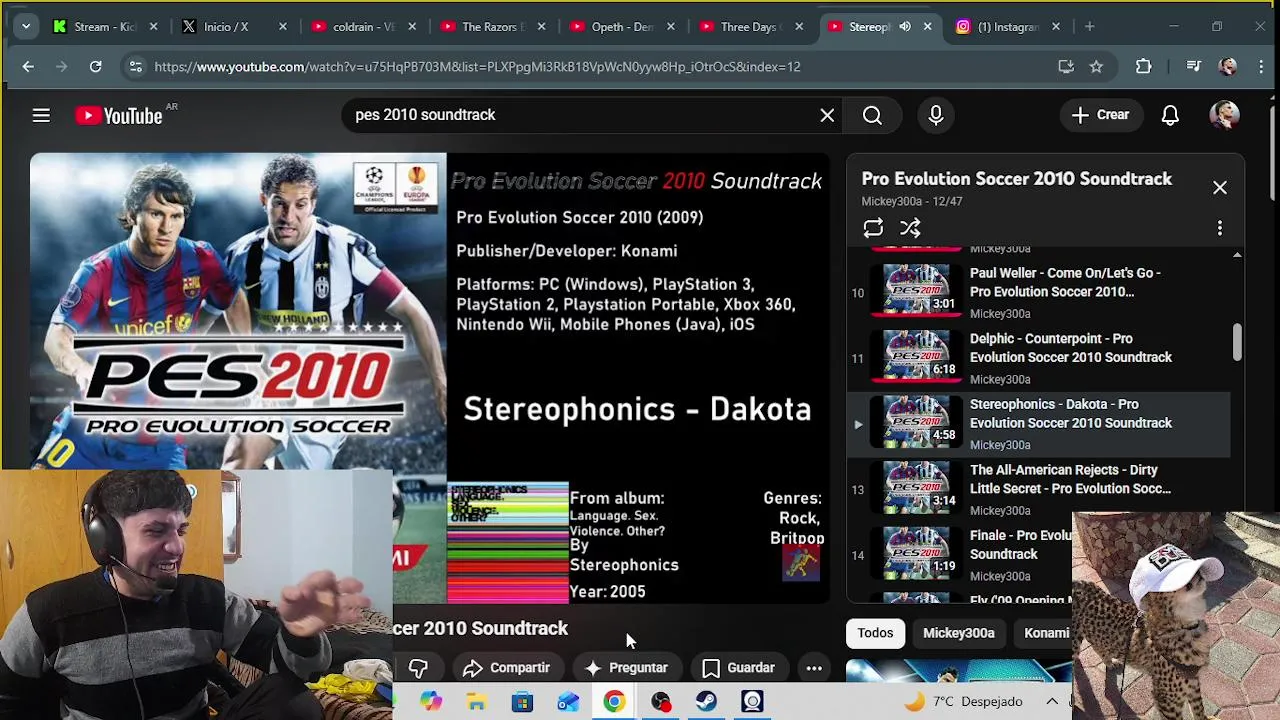Run the search with the magnifier button
Image resolution: width=1280 pixels, height=720 pixels.
pyautogui.click(x=872, y=115)
